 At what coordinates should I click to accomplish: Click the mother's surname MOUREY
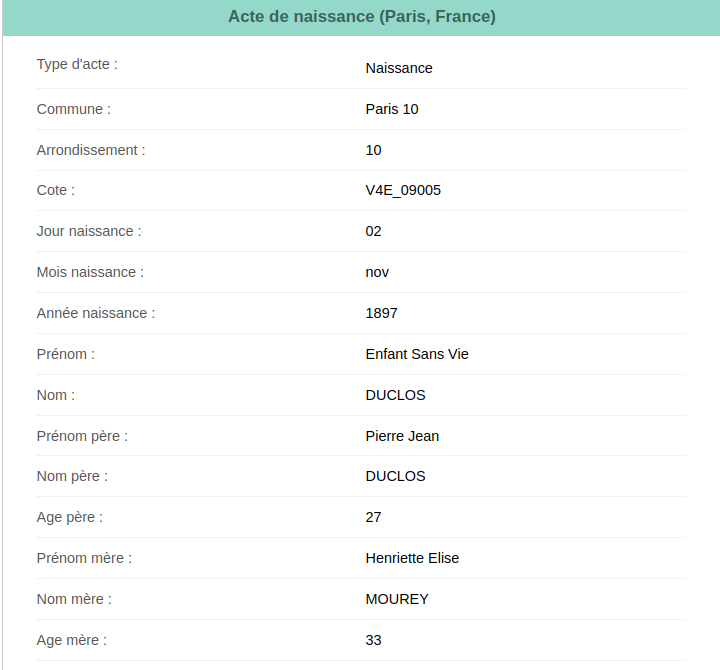point(397,599)
